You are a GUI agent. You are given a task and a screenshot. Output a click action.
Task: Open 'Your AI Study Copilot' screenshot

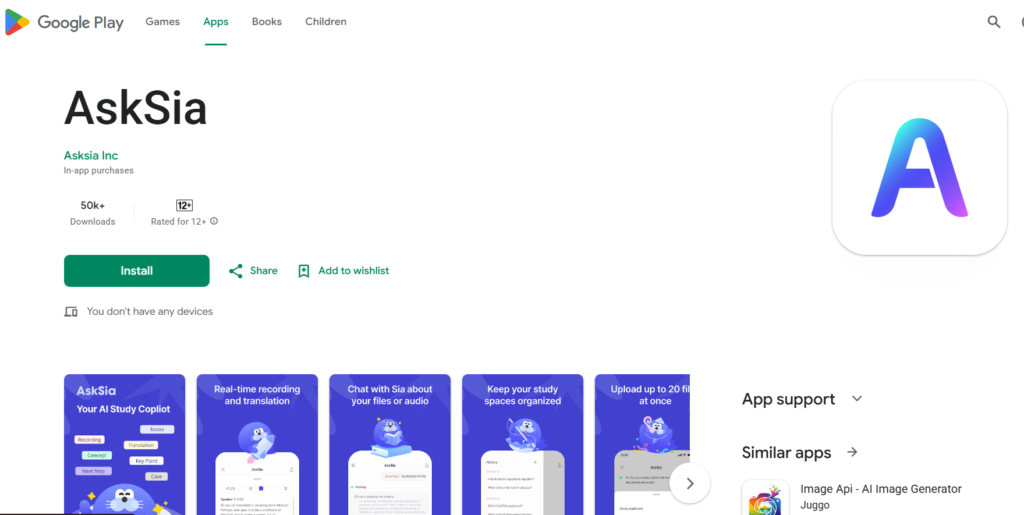click(x=124, y=445)
